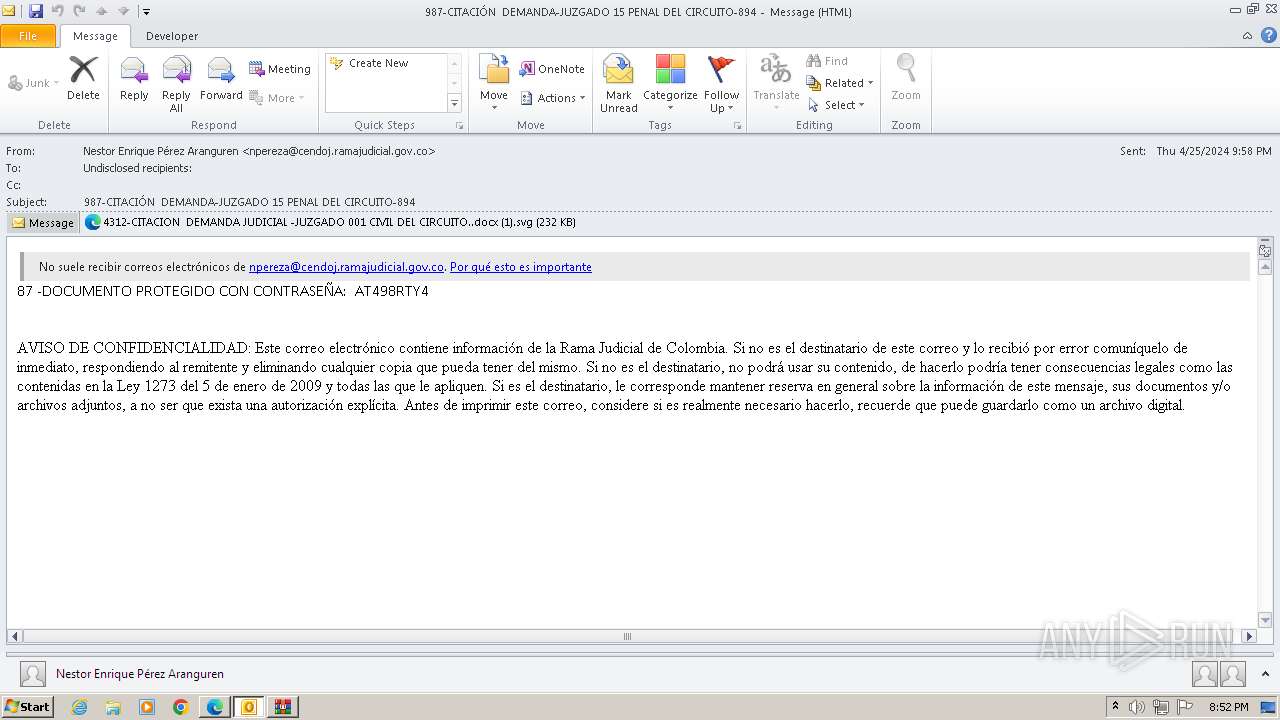The width and height of the screenshot is (1280, 720).
Task: Open Chrome from the taskbar
Action: 181,707
